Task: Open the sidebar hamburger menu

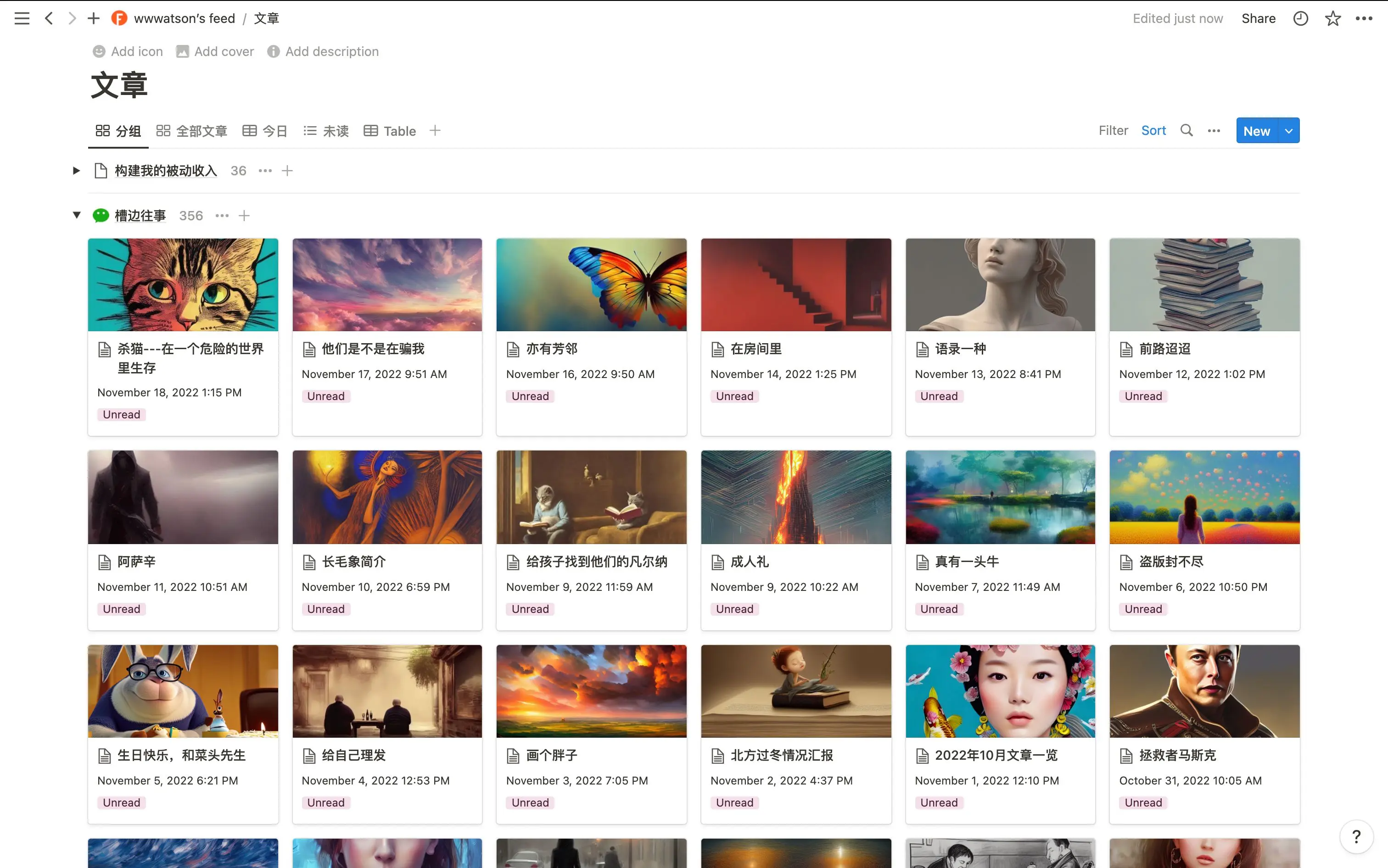Action: pos(22,18)
